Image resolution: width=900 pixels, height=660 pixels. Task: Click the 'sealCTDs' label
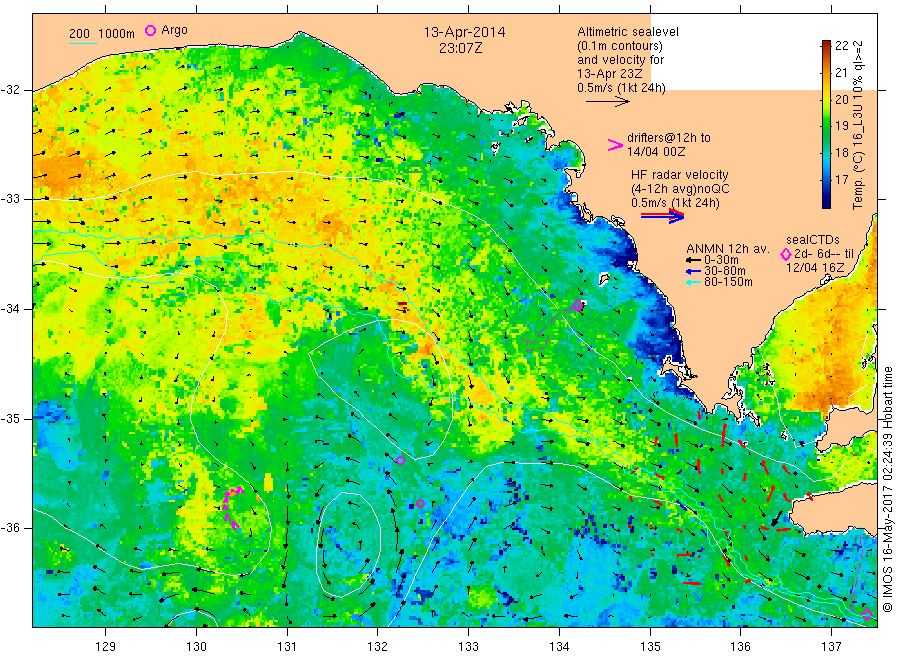812,240
